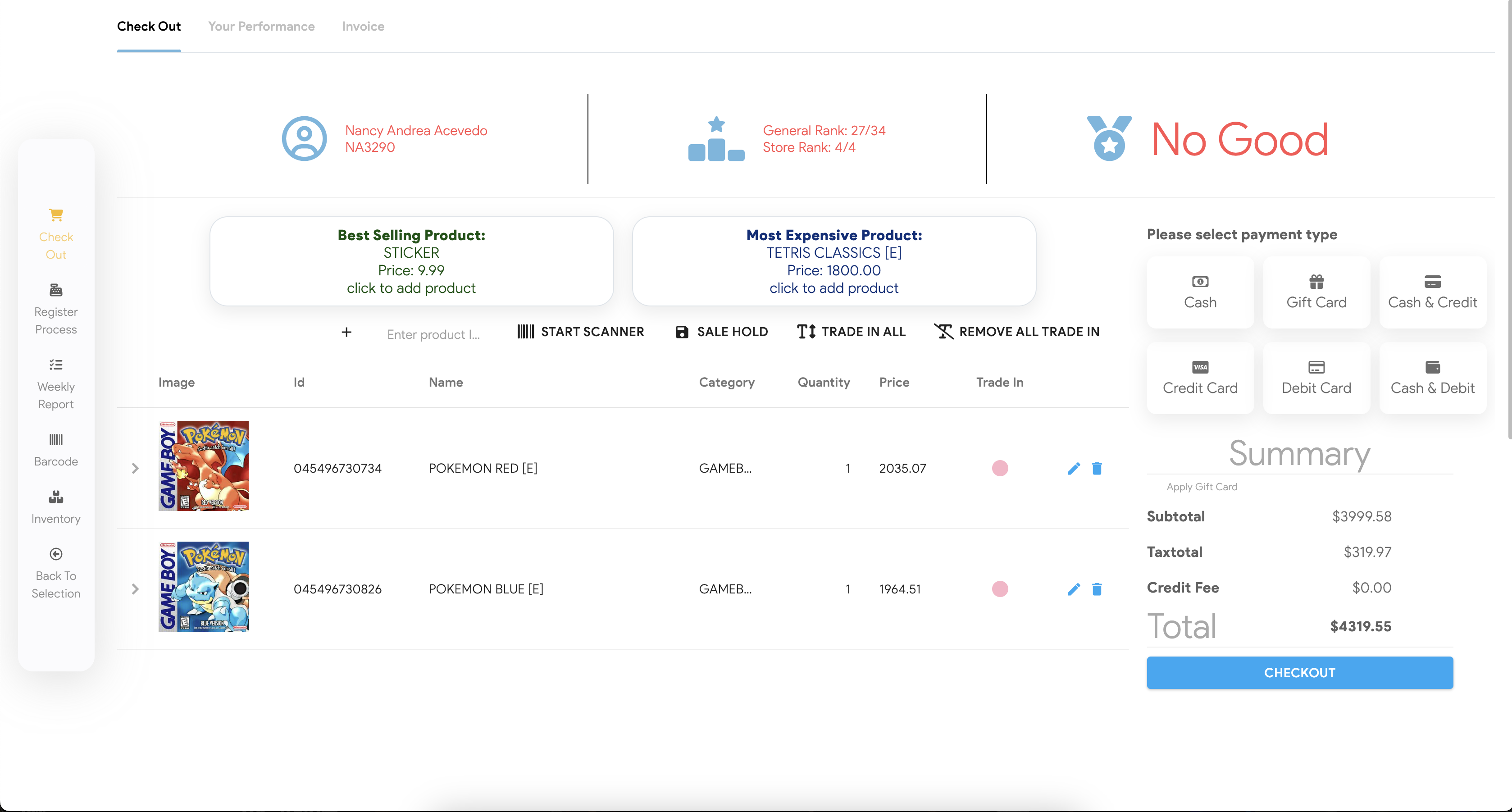Click REMOVE ALL TRADE IN button
Screen dimensions: 1512x812
(x=1016, y=332)
